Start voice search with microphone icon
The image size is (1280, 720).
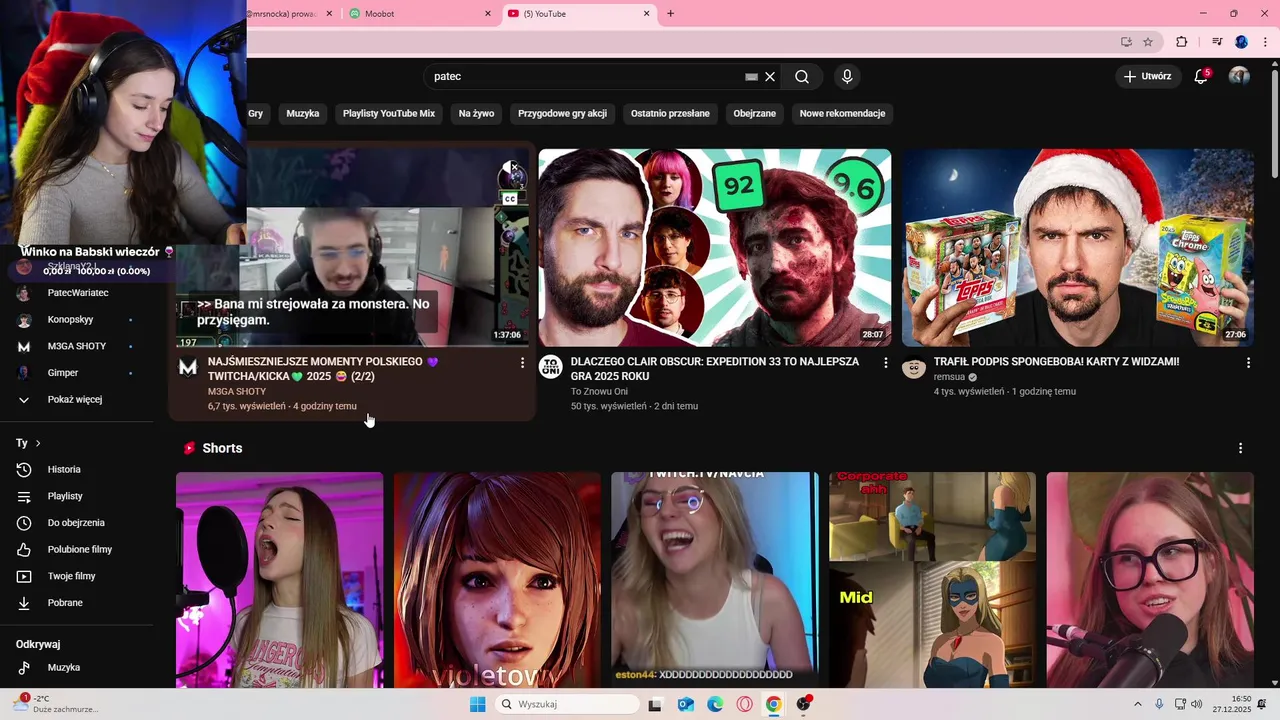[847, 77]
